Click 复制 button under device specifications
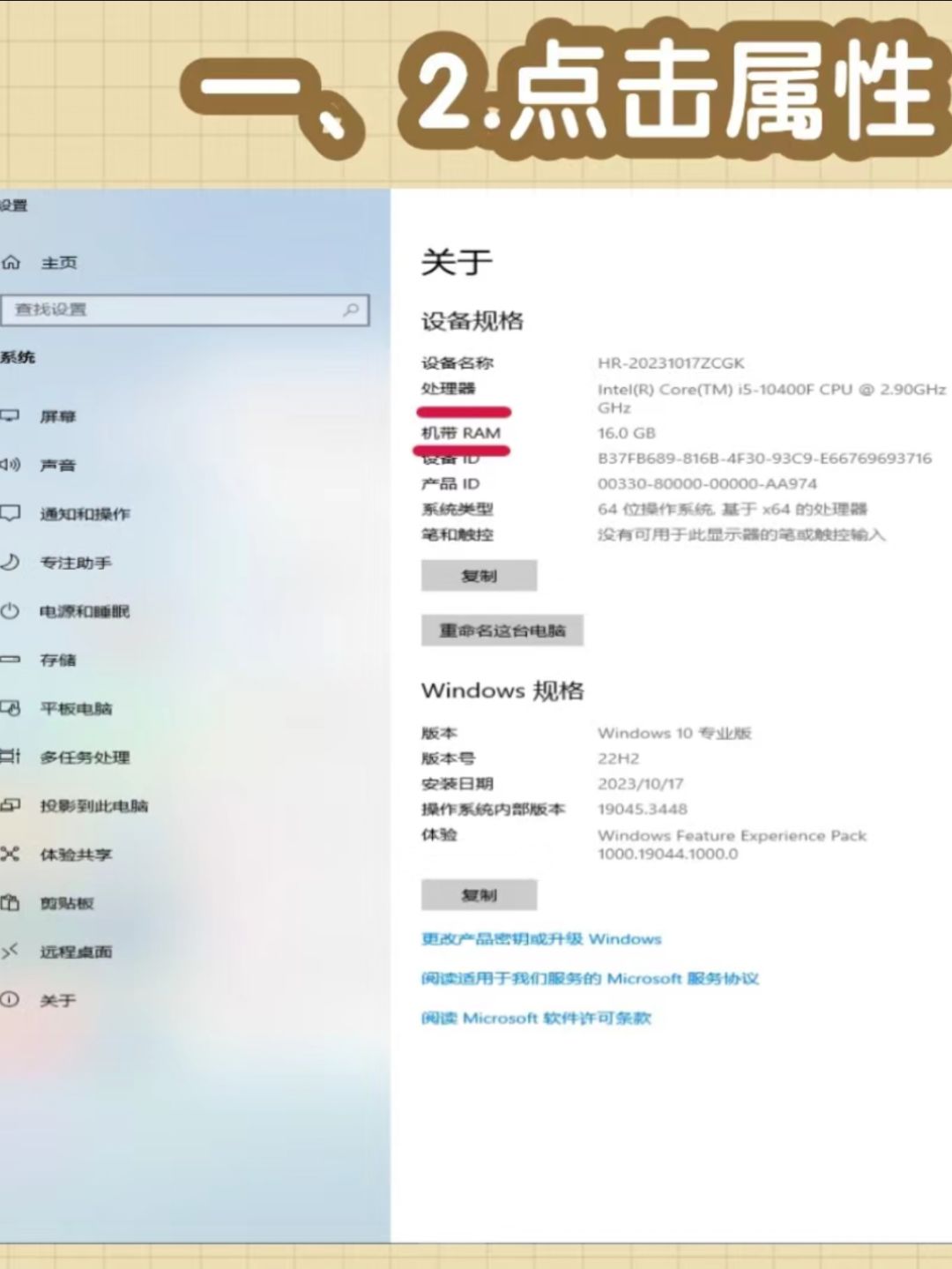This screenshot has height=1269, width=952. [479, 576]
